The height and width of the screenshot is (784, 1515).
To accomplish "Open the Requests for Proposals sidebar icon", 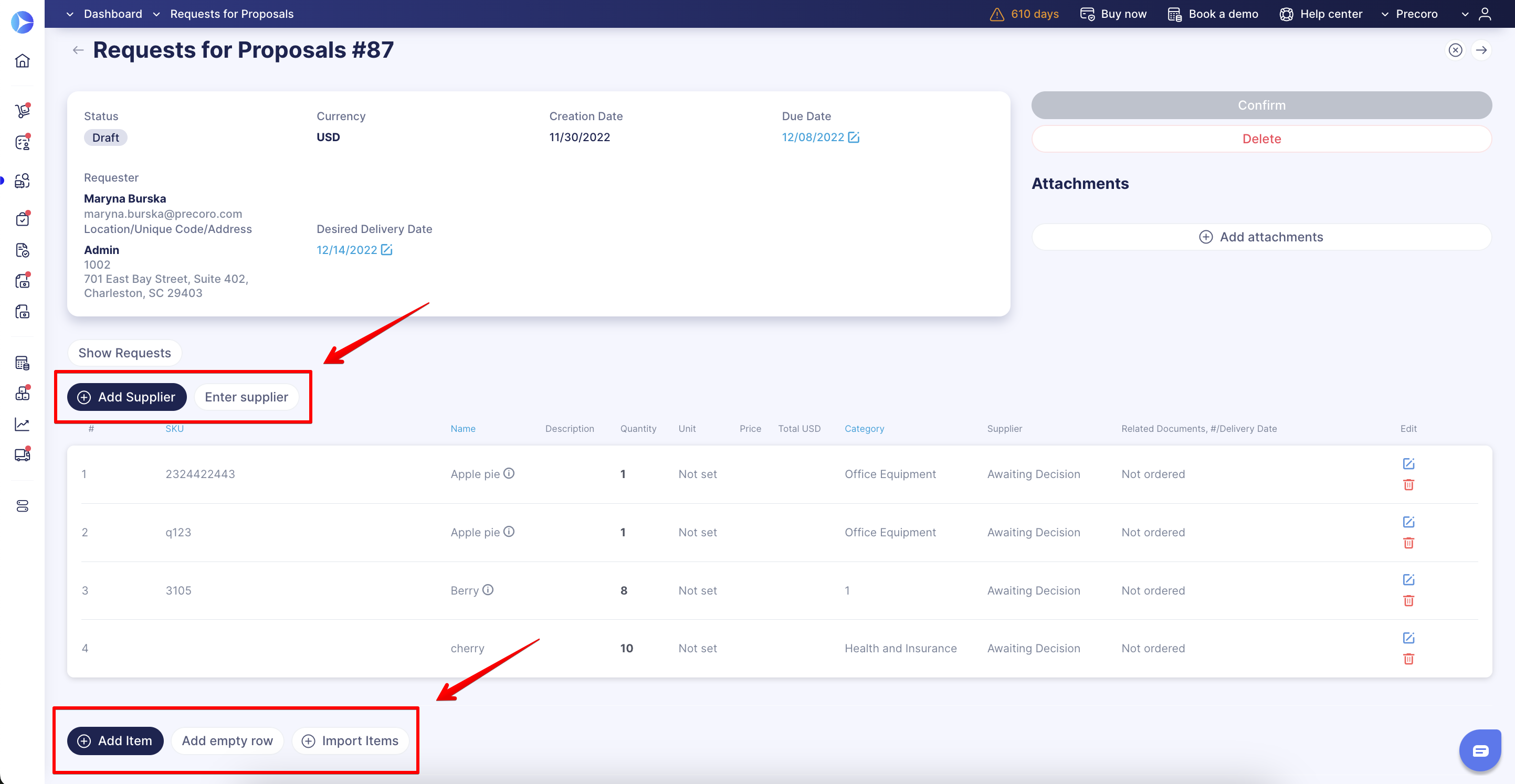I will click(x=23, y=181).
